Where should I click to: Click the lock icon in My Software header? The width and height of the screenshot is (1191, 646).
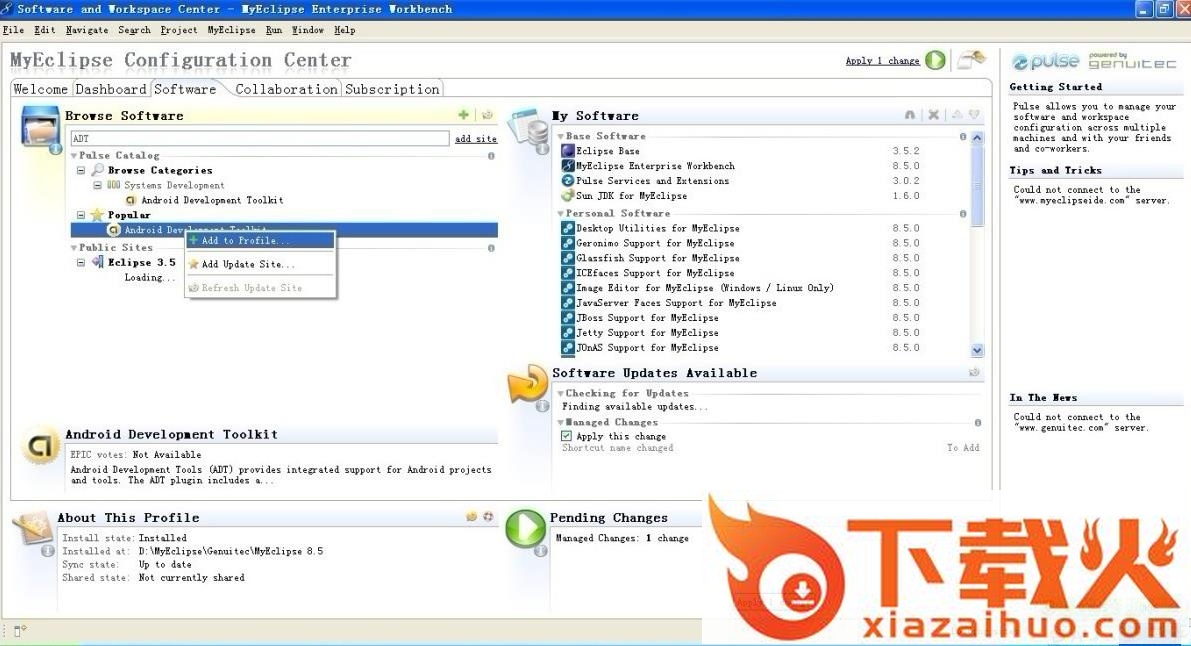pos(910,115)
